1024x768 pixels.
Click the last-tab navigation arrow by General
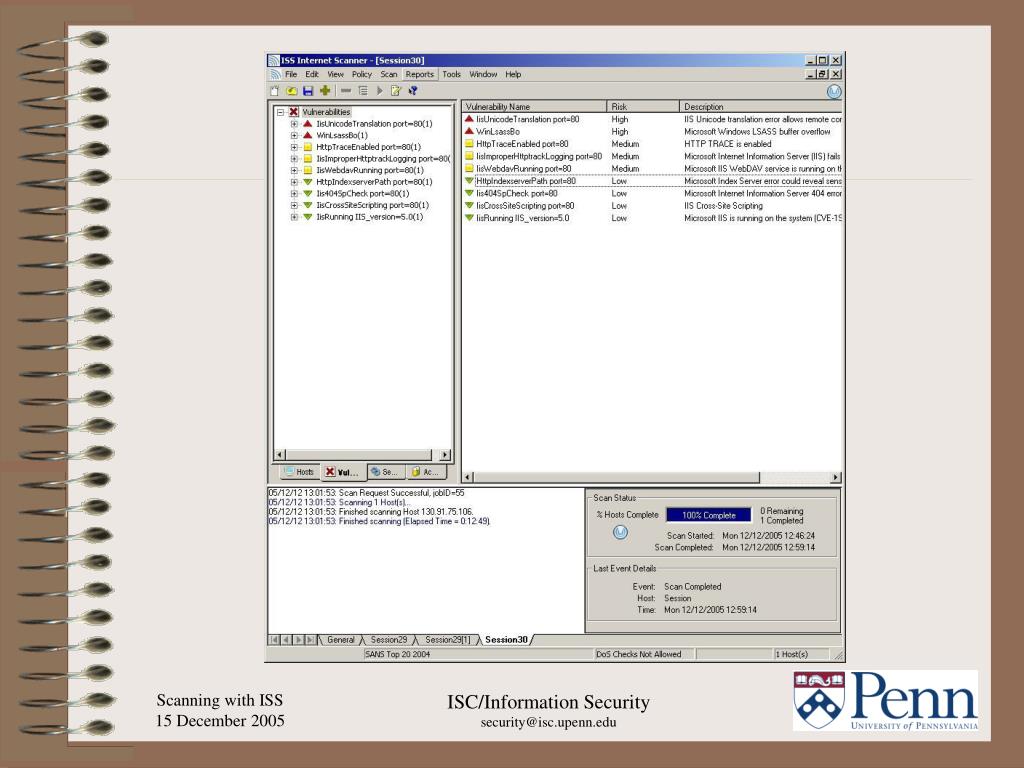[x=311, y=640]
